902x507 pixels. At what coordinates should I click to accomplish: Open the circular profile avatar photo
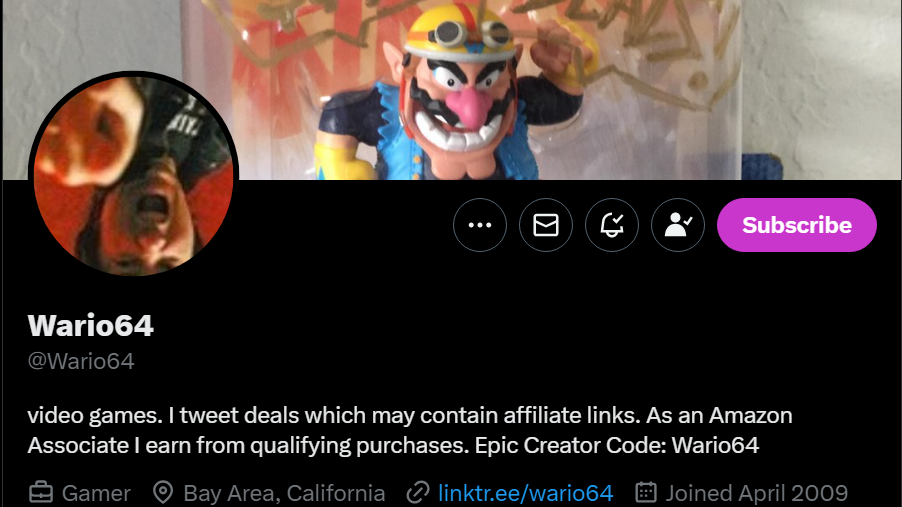click(133, 176)
